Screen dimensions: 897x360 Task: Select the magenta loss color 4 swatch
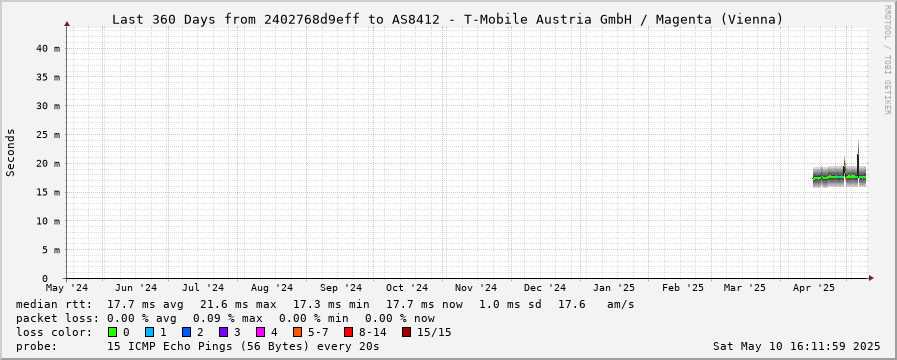click(x=260, y=332)
